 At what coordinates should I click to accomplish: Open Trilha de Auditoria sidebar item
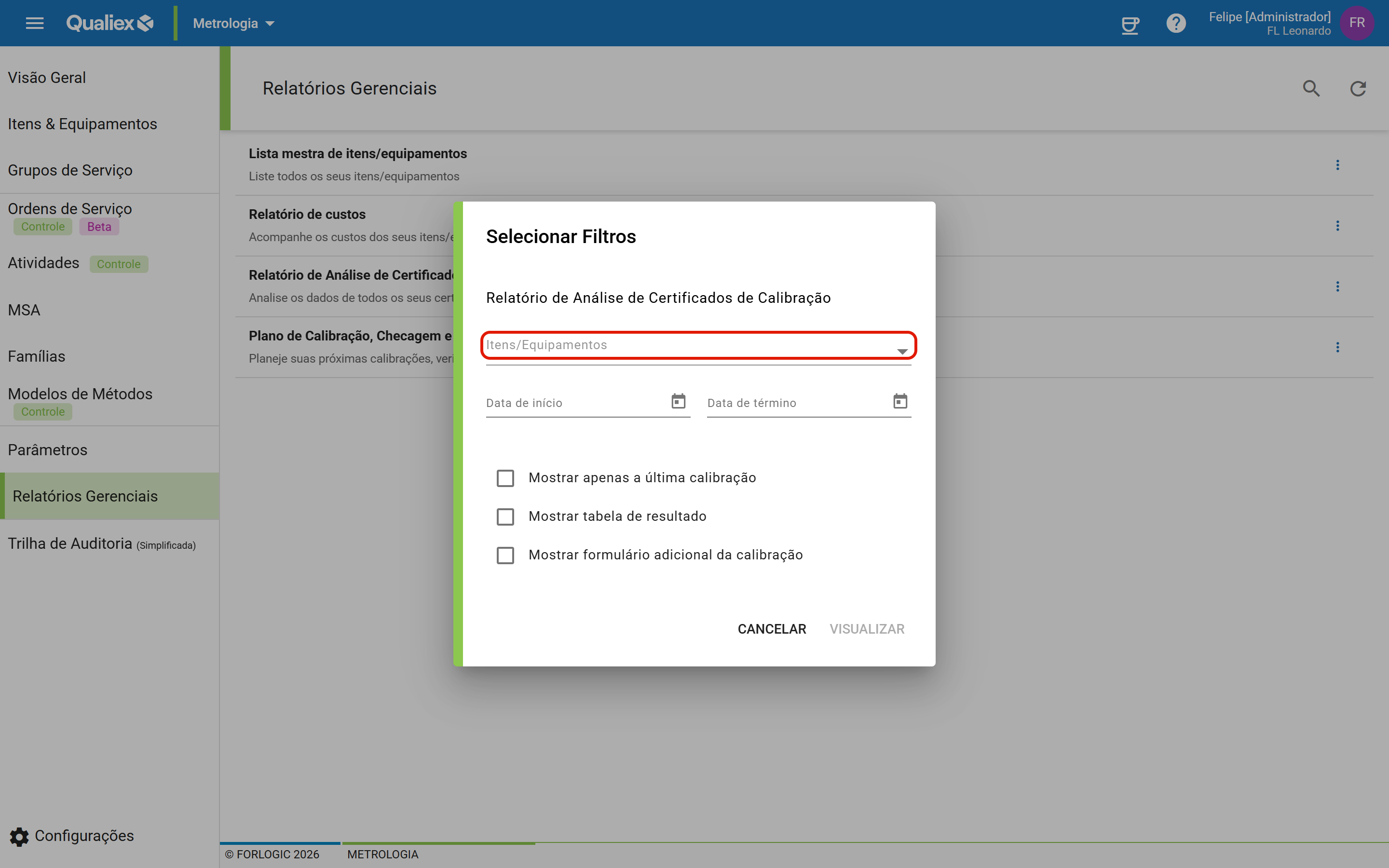109,543
